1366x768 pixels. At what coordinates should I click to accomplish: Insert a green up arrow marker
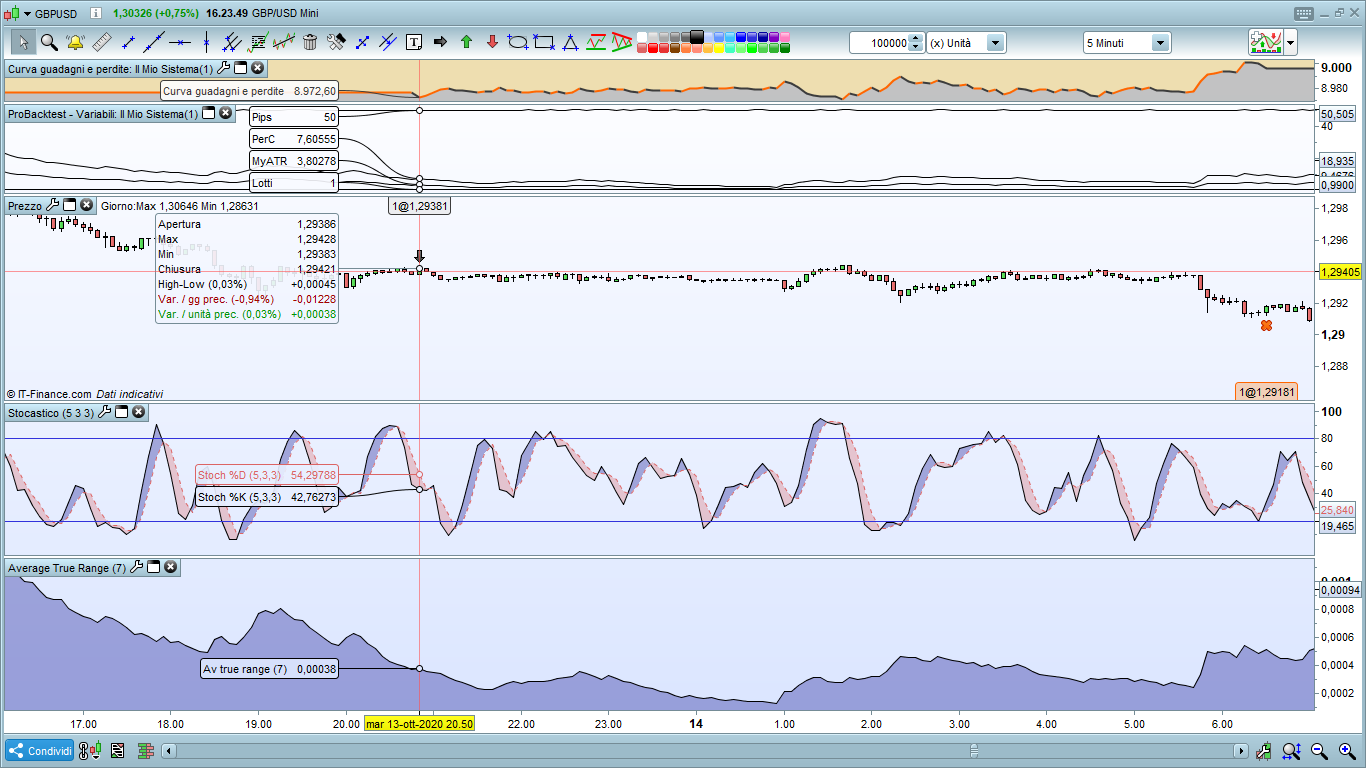pyautogui.click(x=466, y=42)
